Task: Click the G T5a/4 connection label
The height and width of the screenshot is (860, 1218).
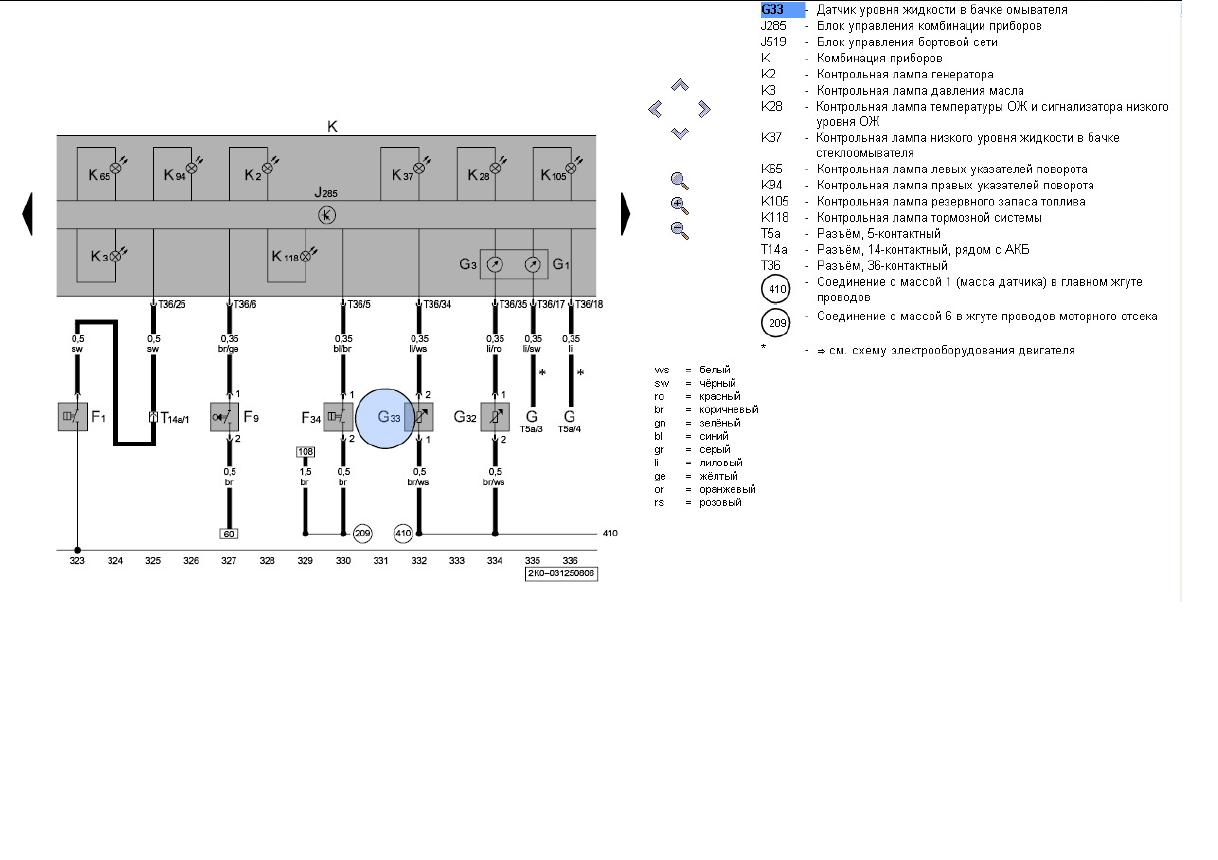Action: click(570, 420)
